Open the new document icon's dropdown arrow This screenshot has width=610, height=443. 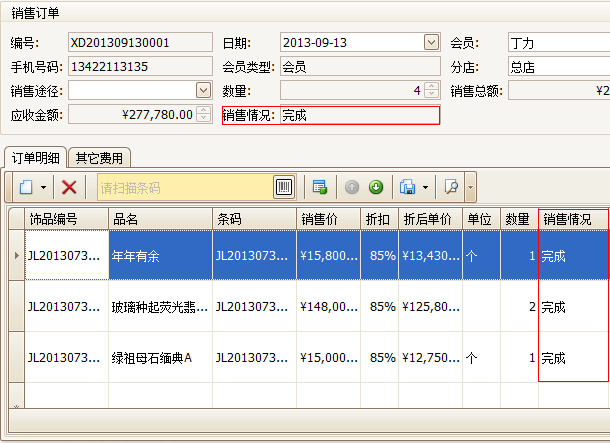[x=43, y=187]
